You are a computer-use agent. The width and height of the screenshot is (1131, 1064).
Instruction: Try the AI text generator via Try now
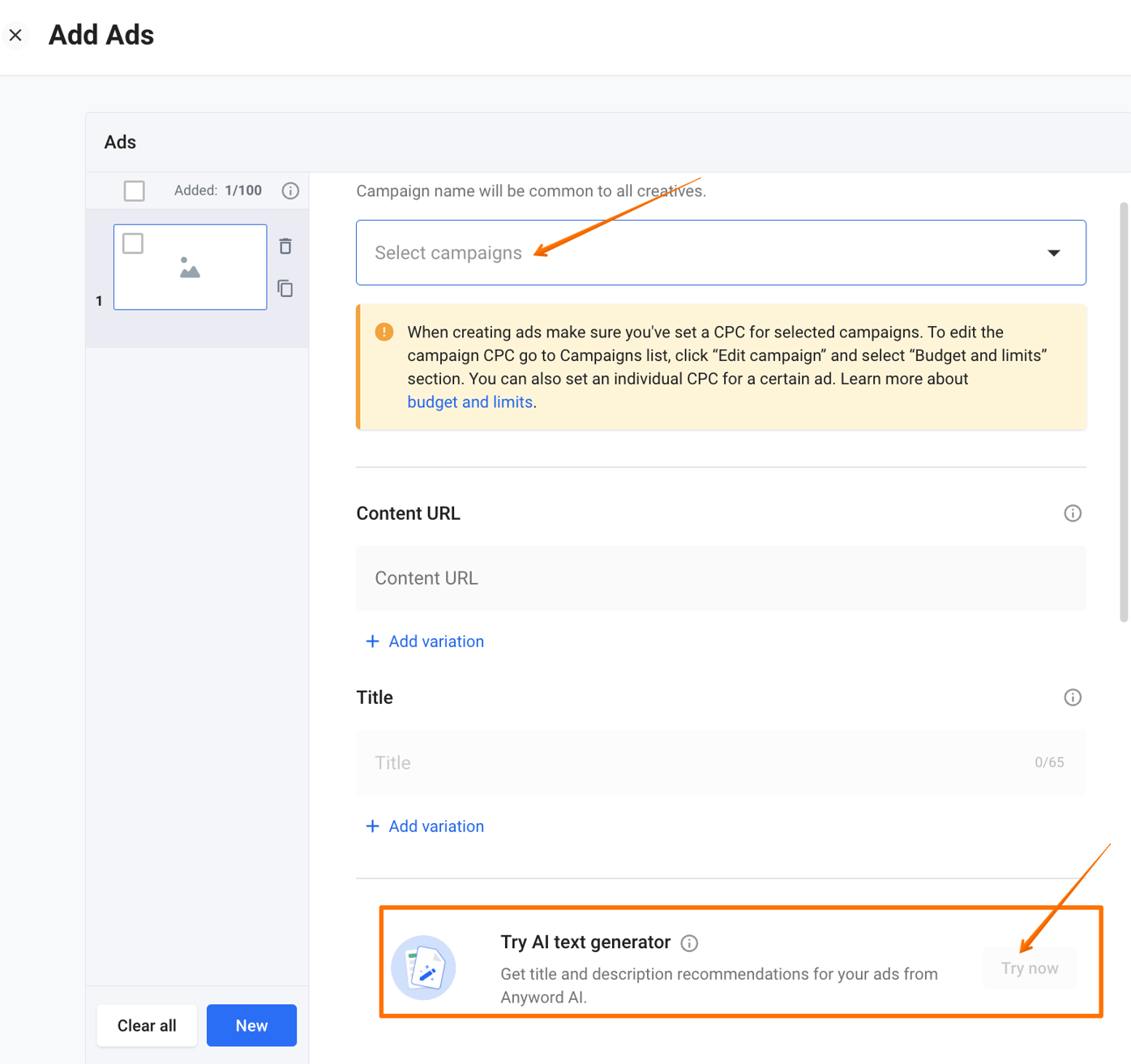pos(1029,967)
